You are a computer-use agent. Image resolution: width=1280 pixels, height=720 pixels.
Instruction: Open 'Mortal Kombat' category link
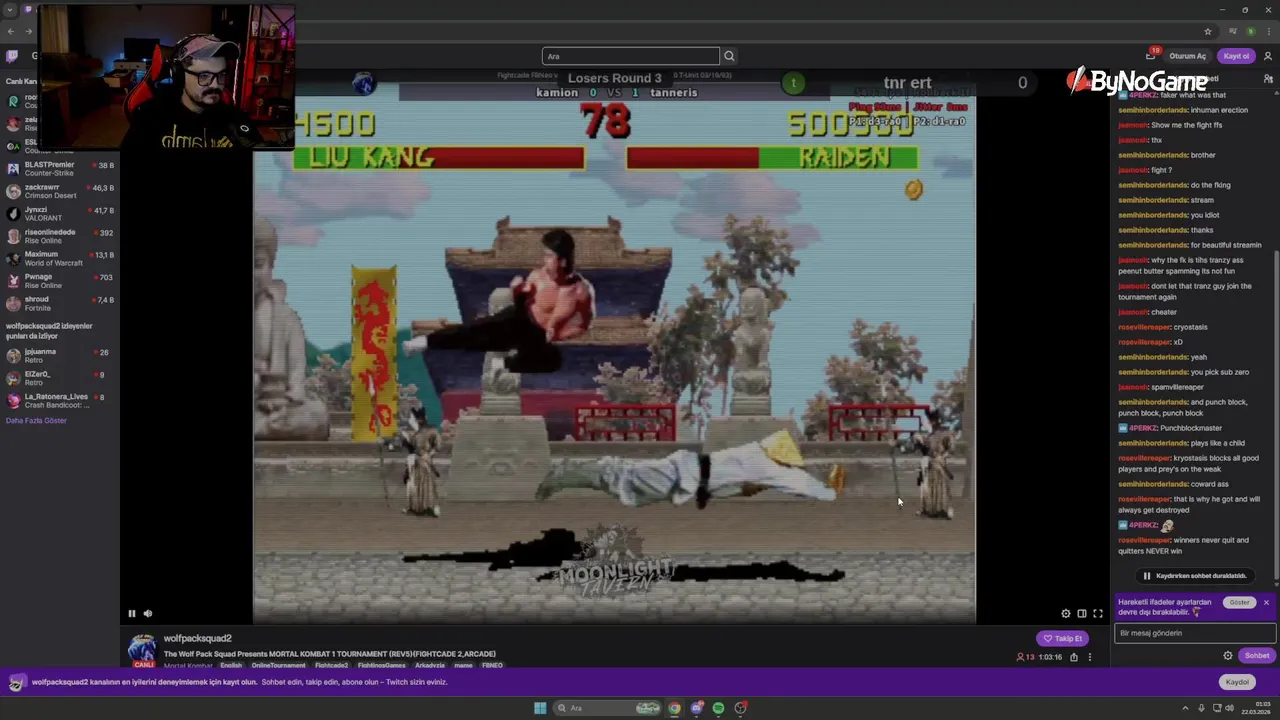point(188,665)
